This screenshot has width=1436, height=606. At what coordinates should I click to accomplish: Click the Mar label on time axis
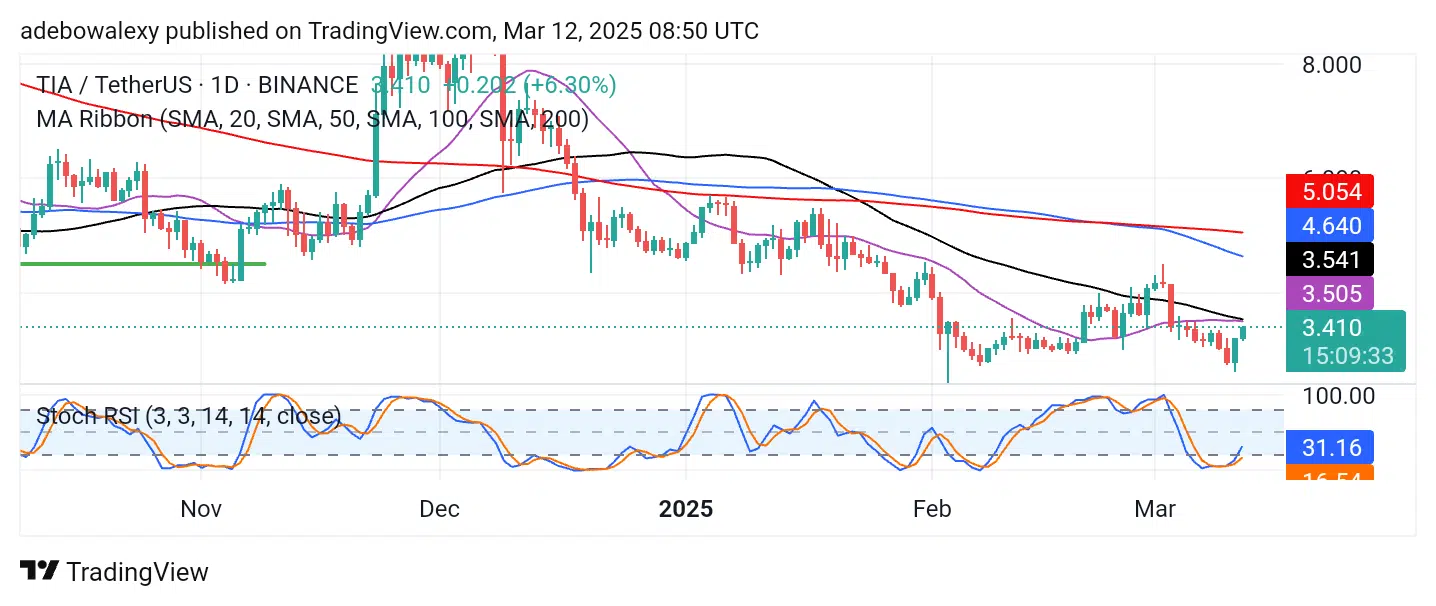[x=1155, y=509]
